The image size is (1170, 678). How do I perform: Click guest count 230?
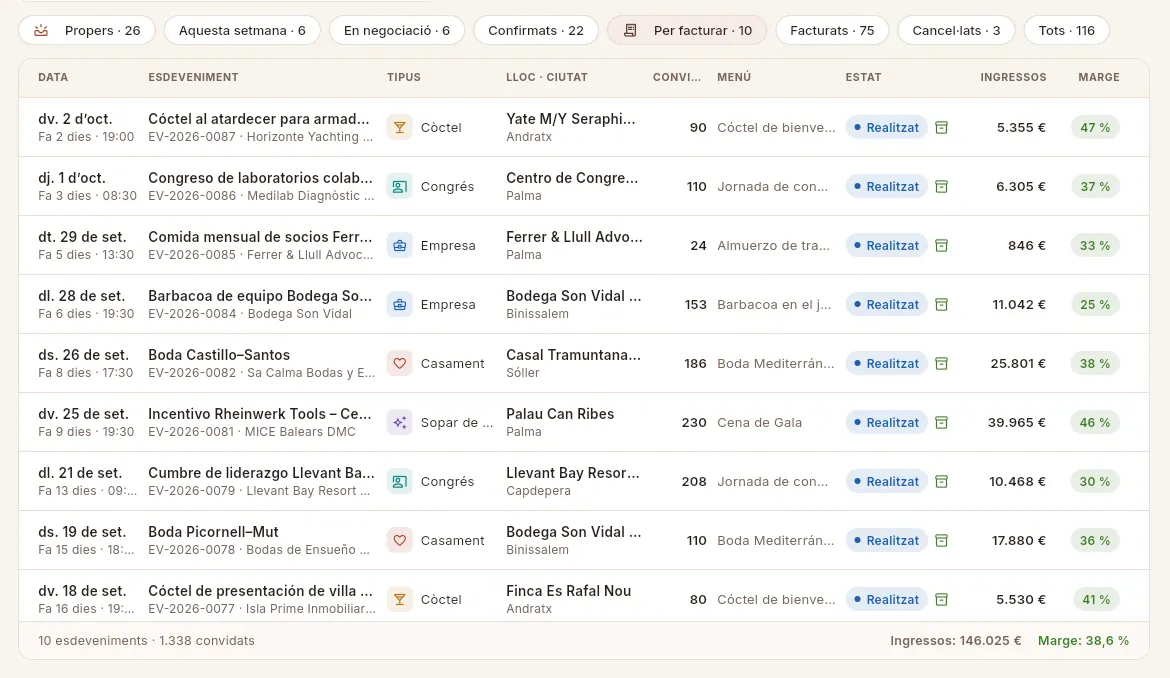click(x=694, y=422)
